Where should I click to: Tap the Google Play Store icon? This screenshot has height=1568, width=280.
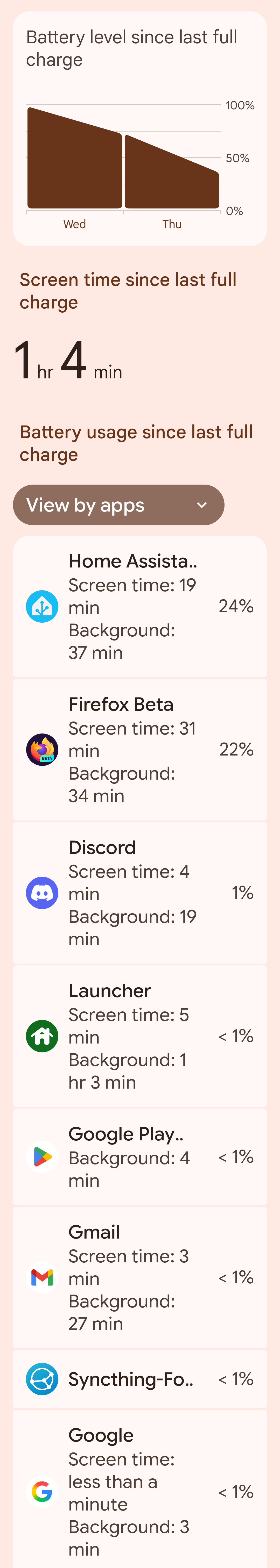pos(42,1156)
